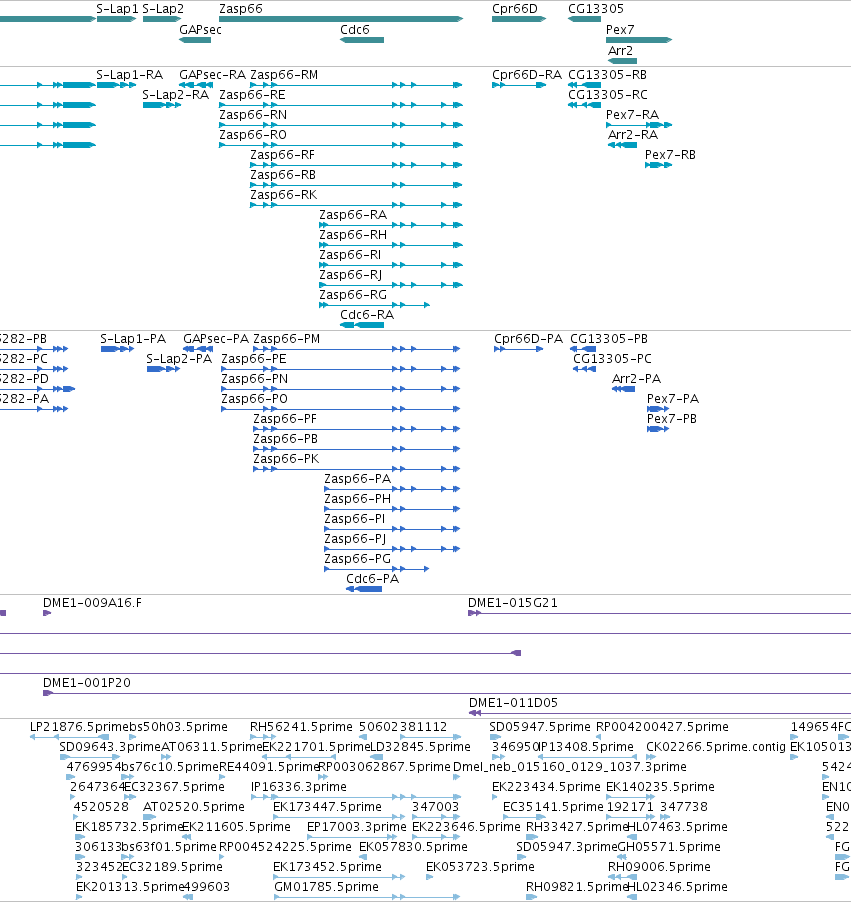Open transcript Zasp66-RN
Screen dimensions: 851x902
(x=341, y=125)
